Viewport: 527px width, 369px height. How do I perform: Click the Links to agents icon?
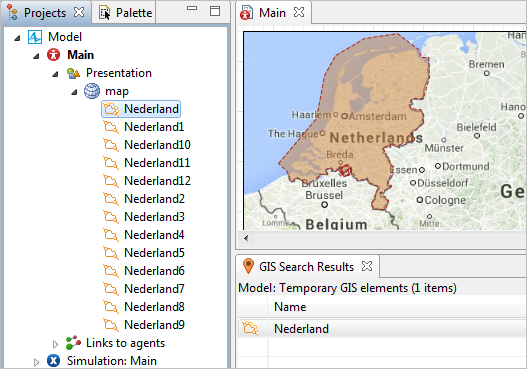point(73,343)
